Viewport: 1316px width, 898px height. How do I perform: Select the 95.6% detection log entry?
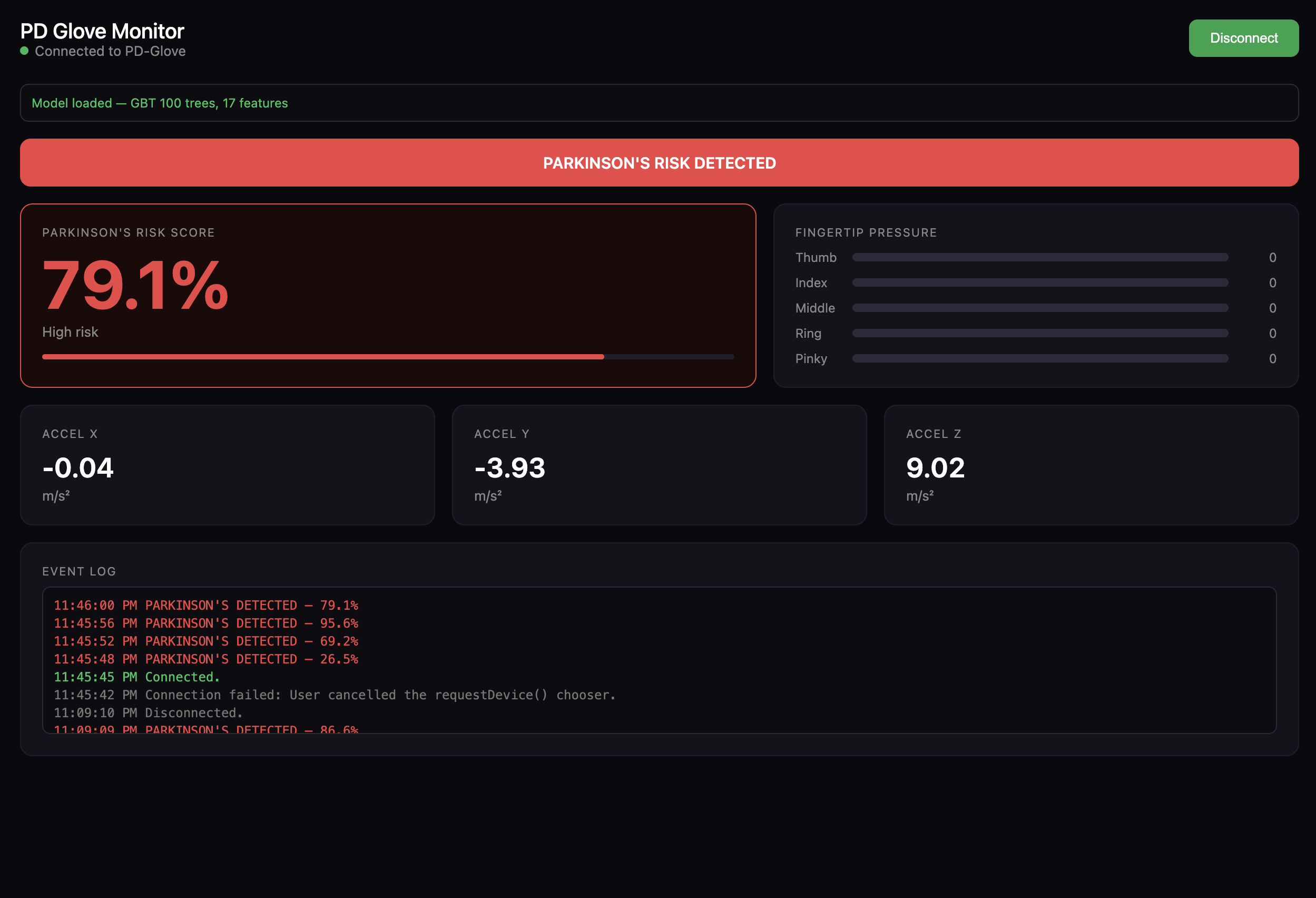205,623
